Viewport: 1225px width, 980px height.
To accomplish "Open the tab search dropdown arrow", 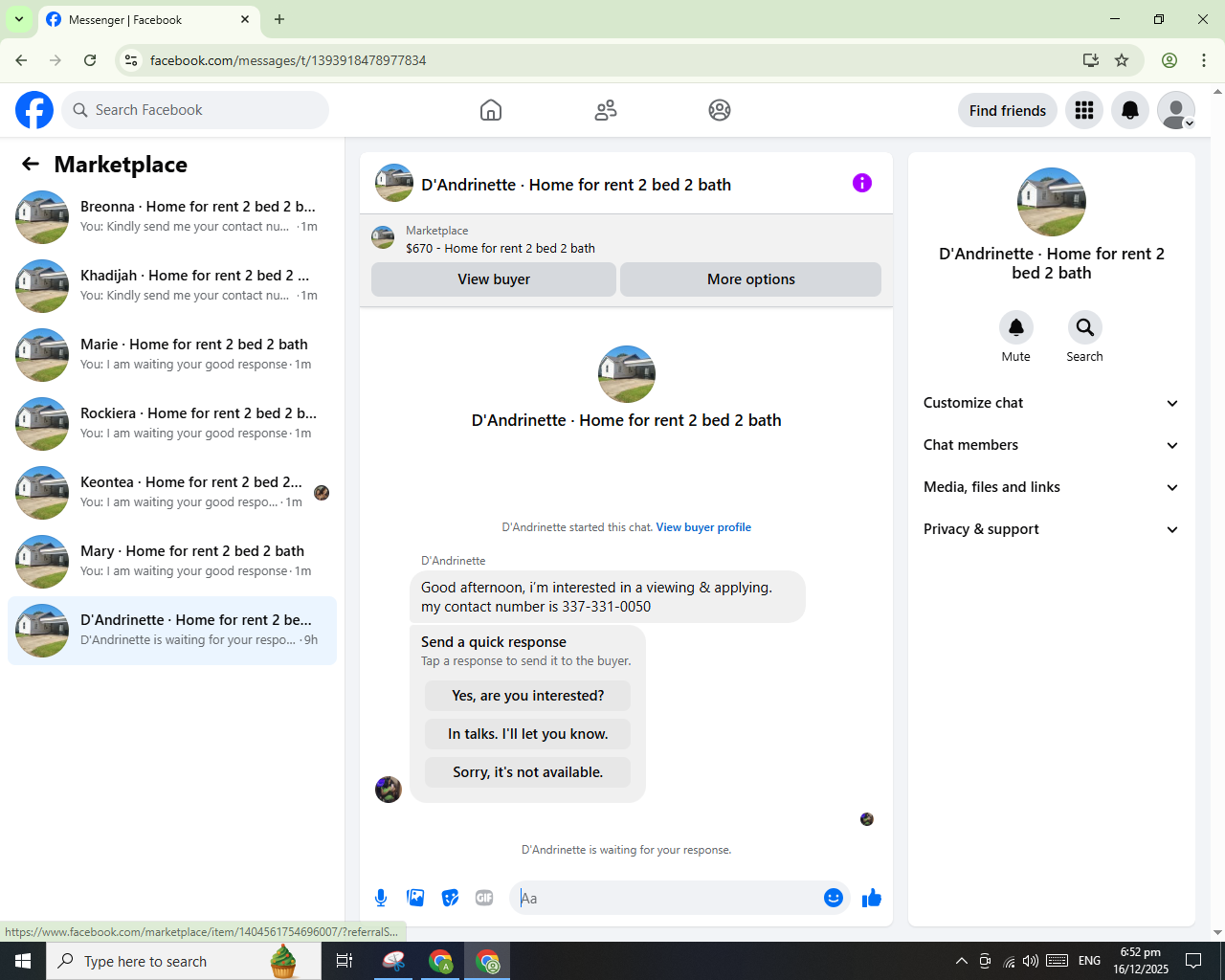I will [19, 19].
